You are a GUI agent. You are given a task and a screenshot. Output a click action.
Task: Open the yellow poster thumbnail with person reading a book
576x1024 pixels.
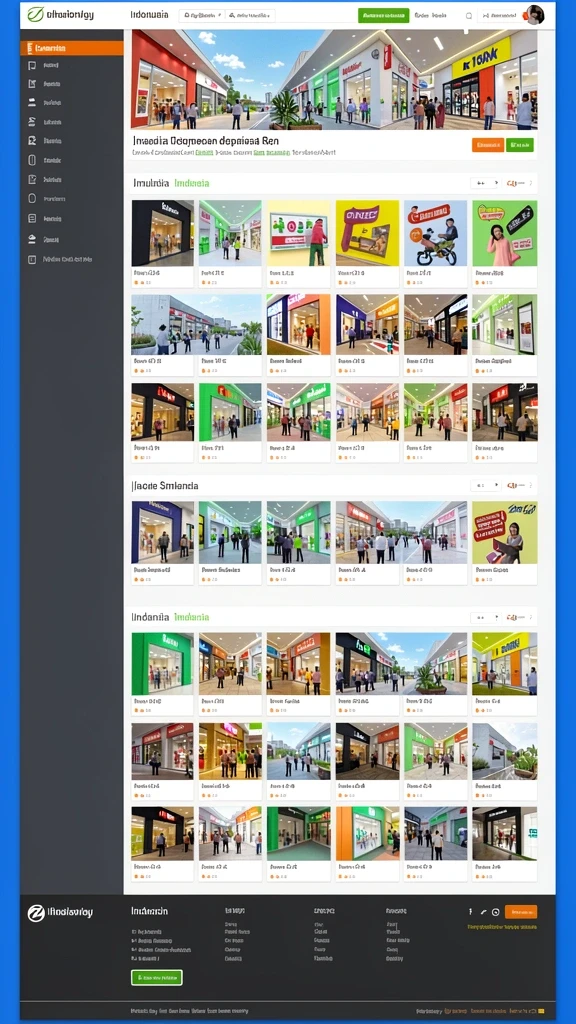tap(505, 532)
